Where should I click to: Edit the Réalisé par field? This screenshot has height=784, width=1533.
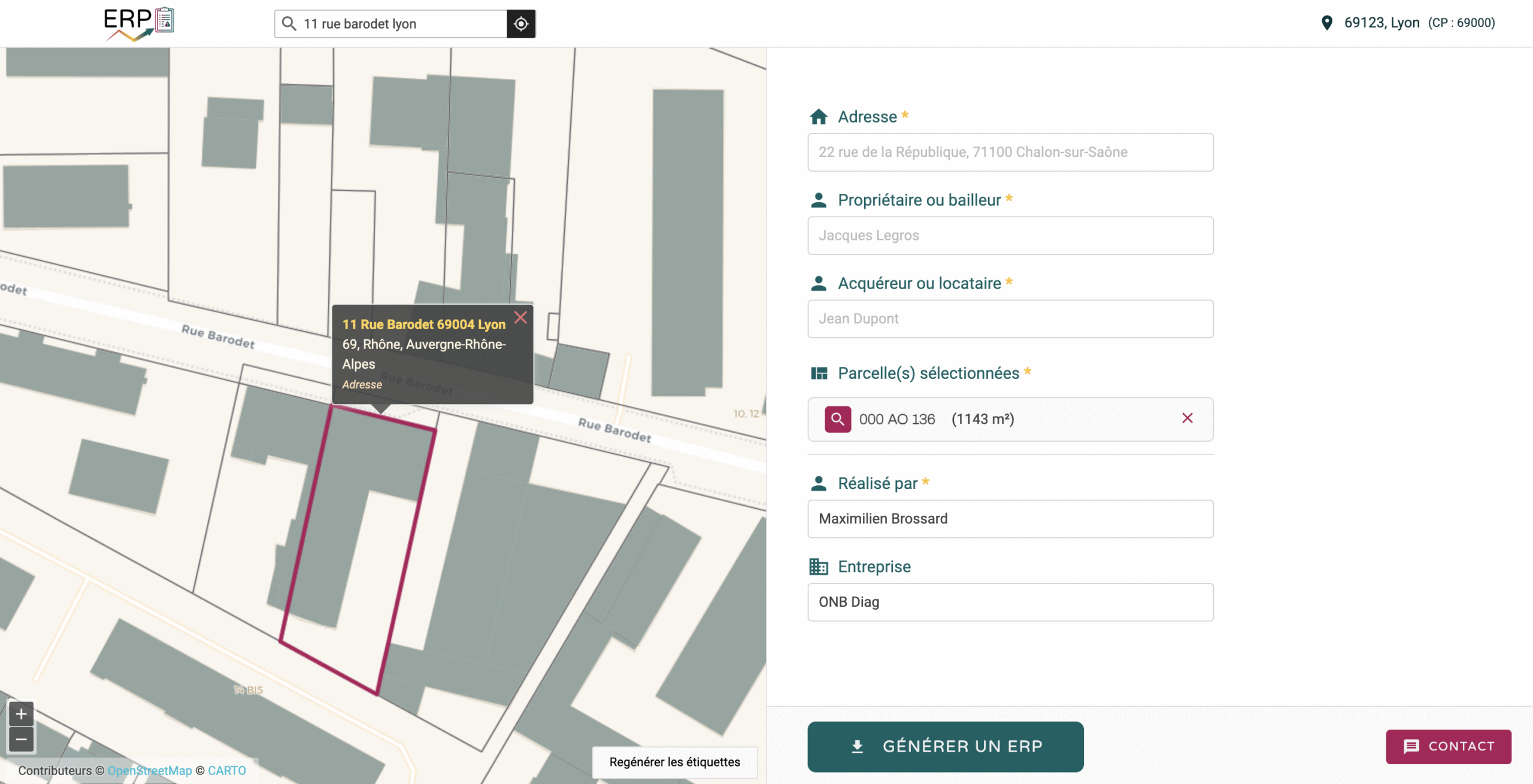coord(1010,518)
